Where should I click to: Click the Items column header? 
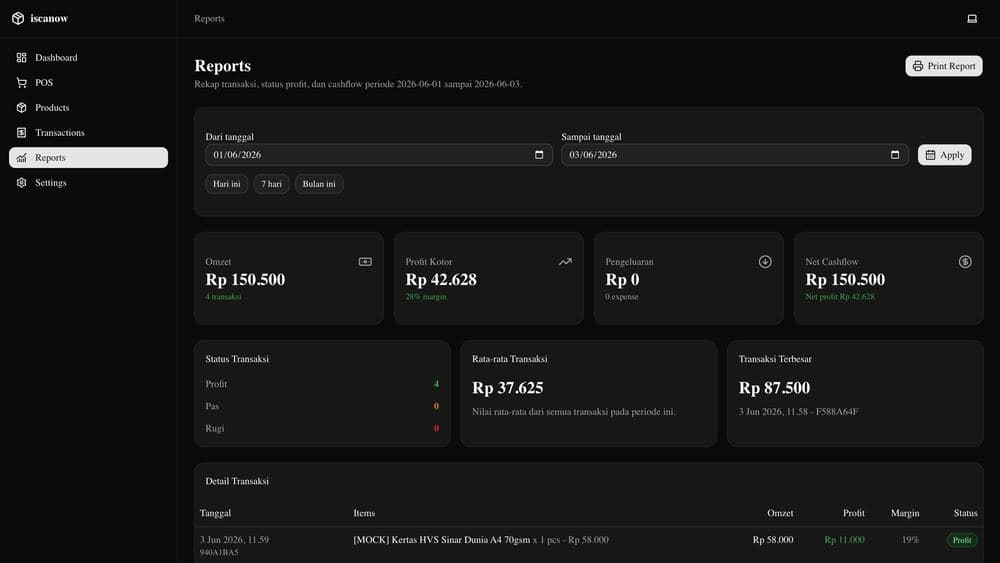point(364,513)
